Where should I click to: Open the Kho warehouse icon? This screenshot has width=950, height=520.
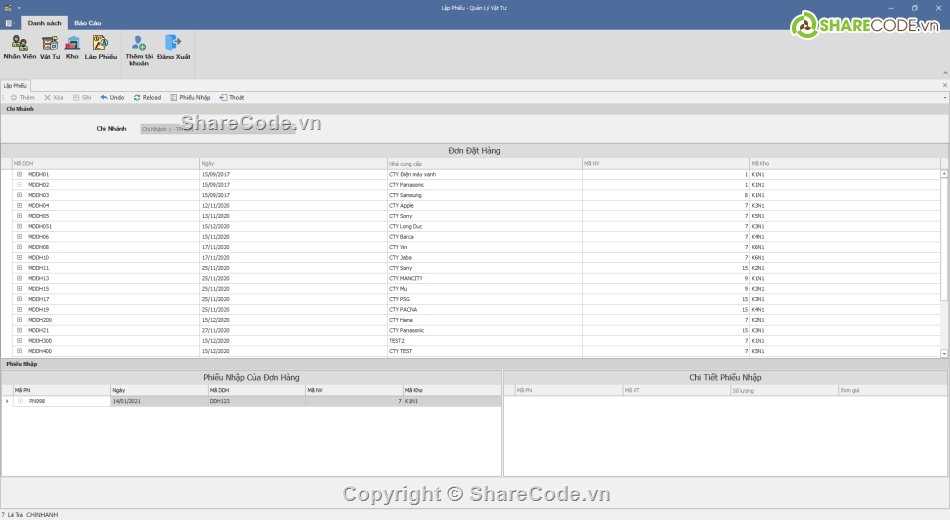[x=72, y=45]
